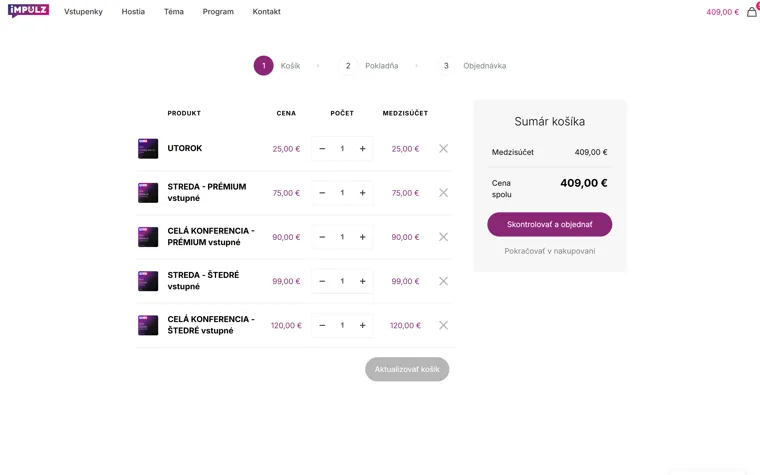
Task: Click the Aktualizovať košík button
Action: tap(407, 369)
